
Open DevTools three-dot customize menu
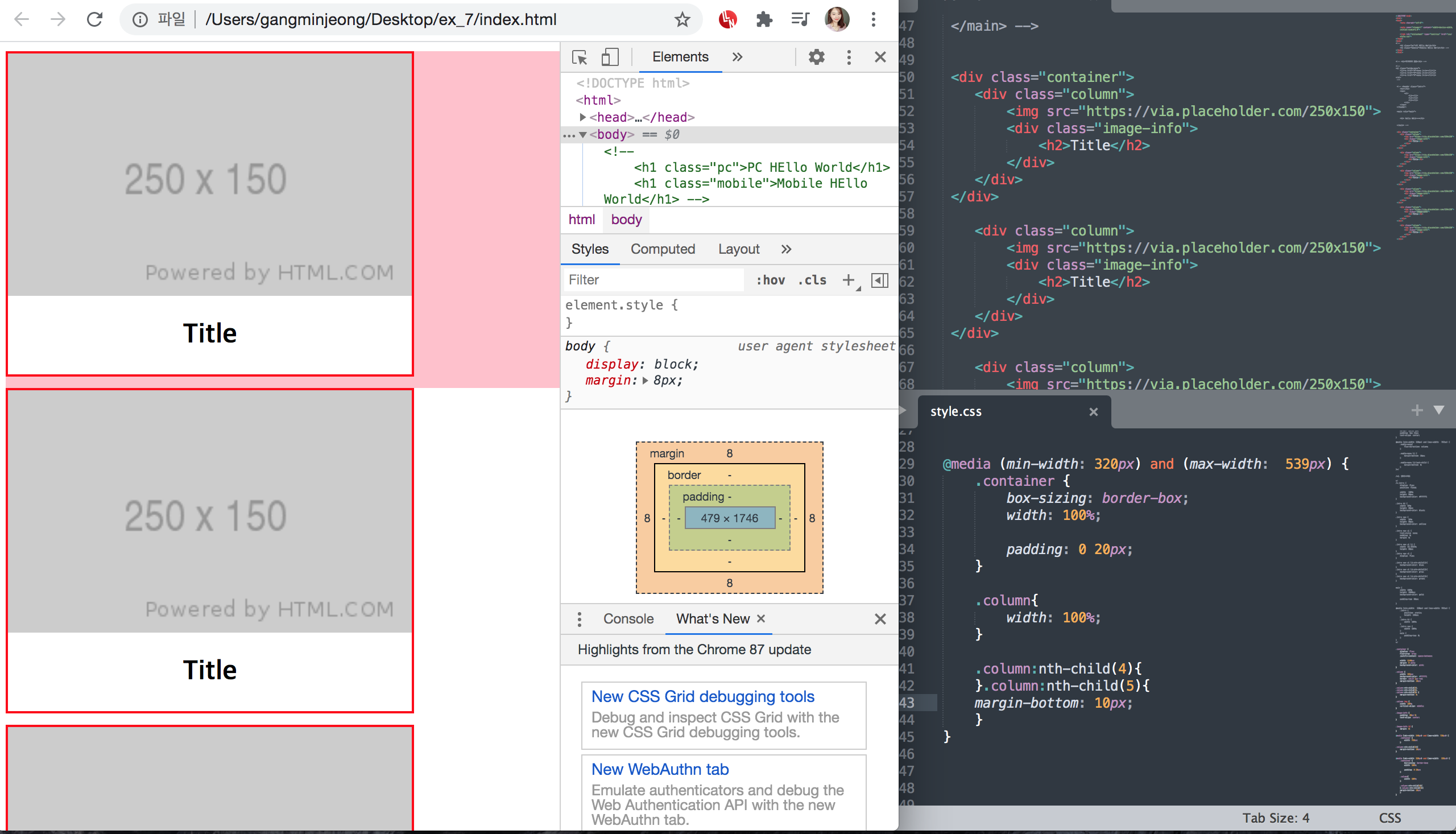click(849, 57)
